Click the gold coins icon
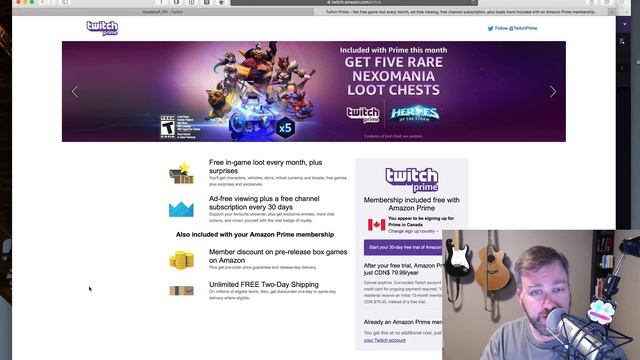640x360 pixels. 181,260
